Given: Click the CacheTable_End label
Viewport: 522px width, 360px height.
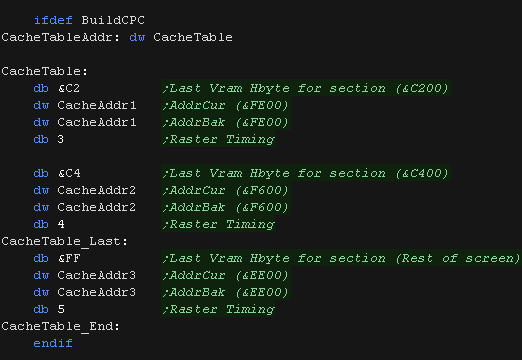Looking at the screenshot, I should 60,326.
